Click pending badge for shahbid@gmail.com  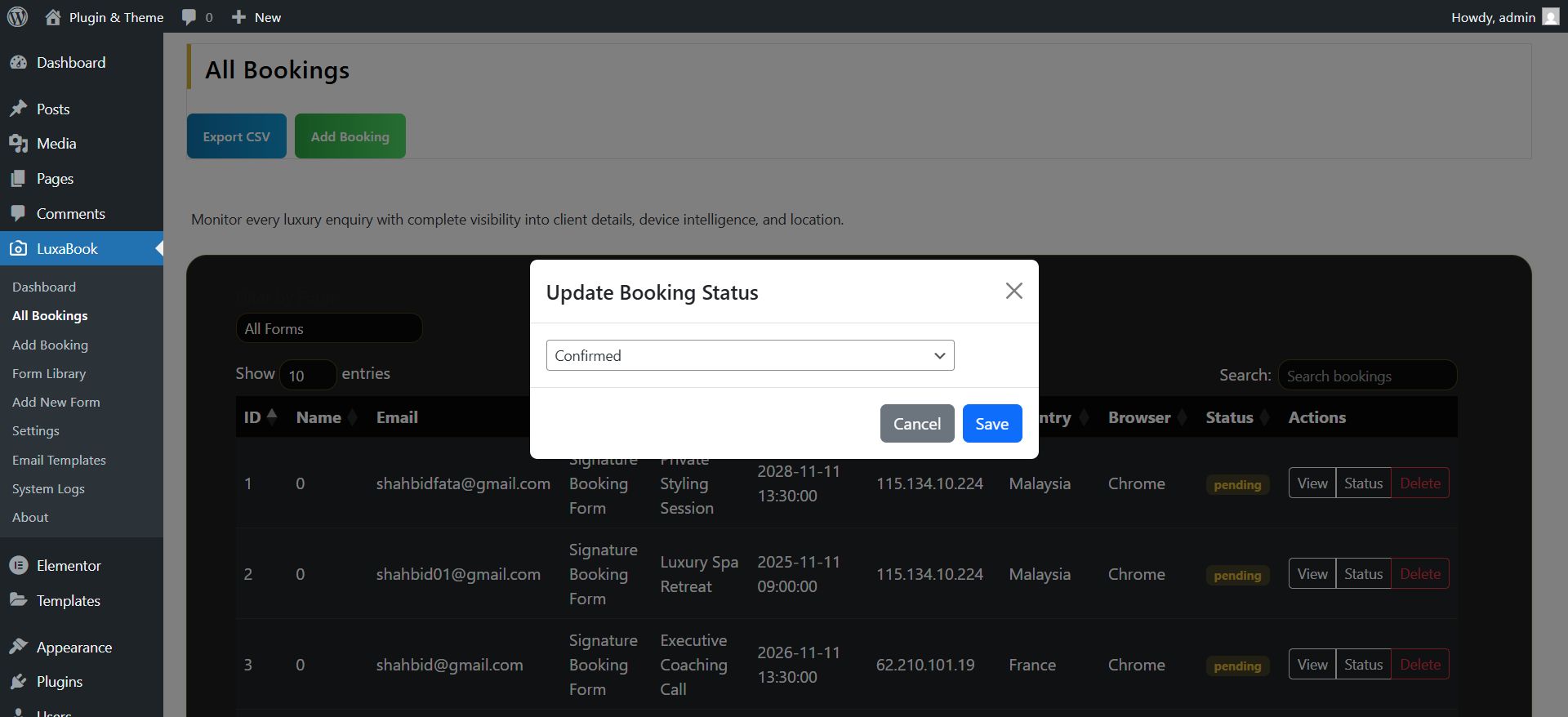[1237, 666]
